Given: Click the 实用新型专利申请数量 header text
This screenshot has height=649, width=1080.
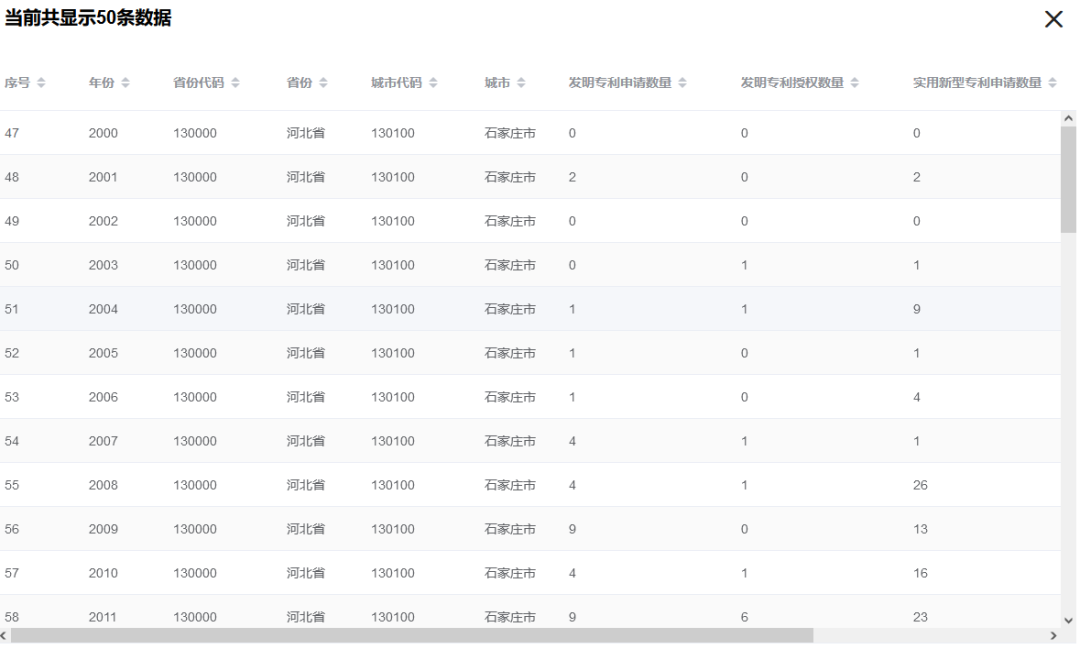Looking at the screenshot, I should 977,83.
